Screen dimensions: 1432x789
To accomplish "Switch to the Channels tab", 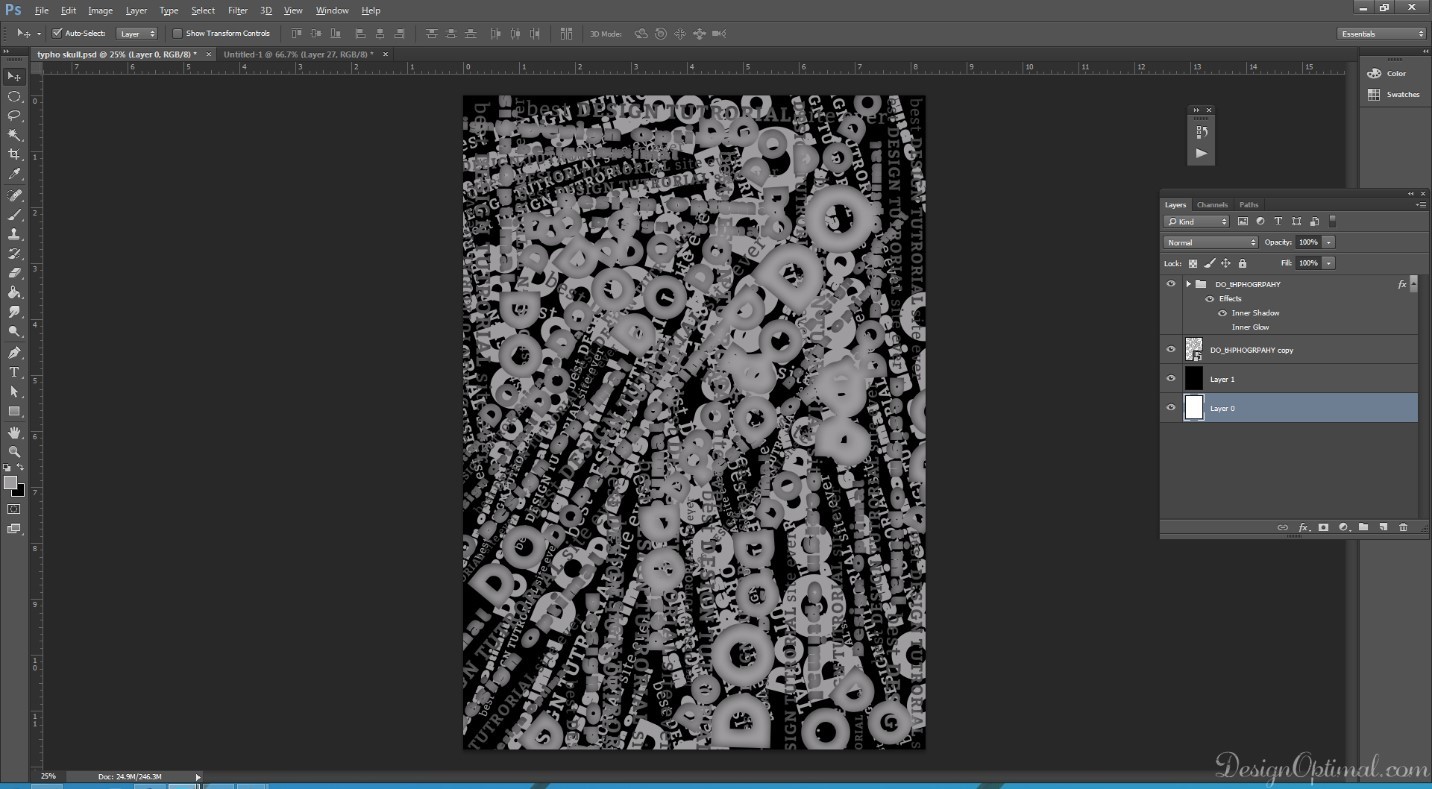I will coord(1212,204).
